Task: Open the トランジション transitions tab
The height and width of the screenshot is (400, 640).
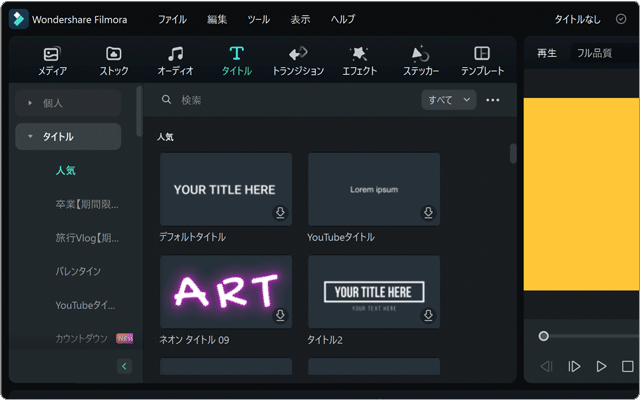Action: pos(298,60)
